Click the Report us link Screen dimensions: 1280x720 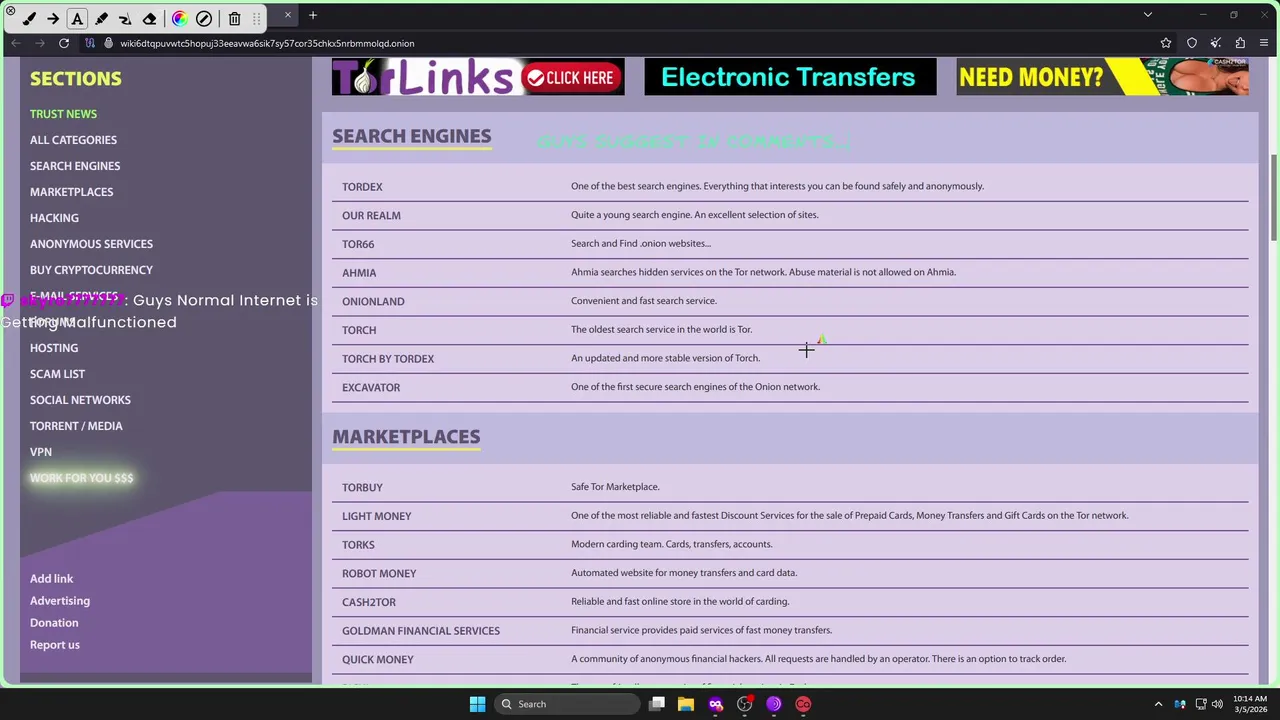[55, 645]
